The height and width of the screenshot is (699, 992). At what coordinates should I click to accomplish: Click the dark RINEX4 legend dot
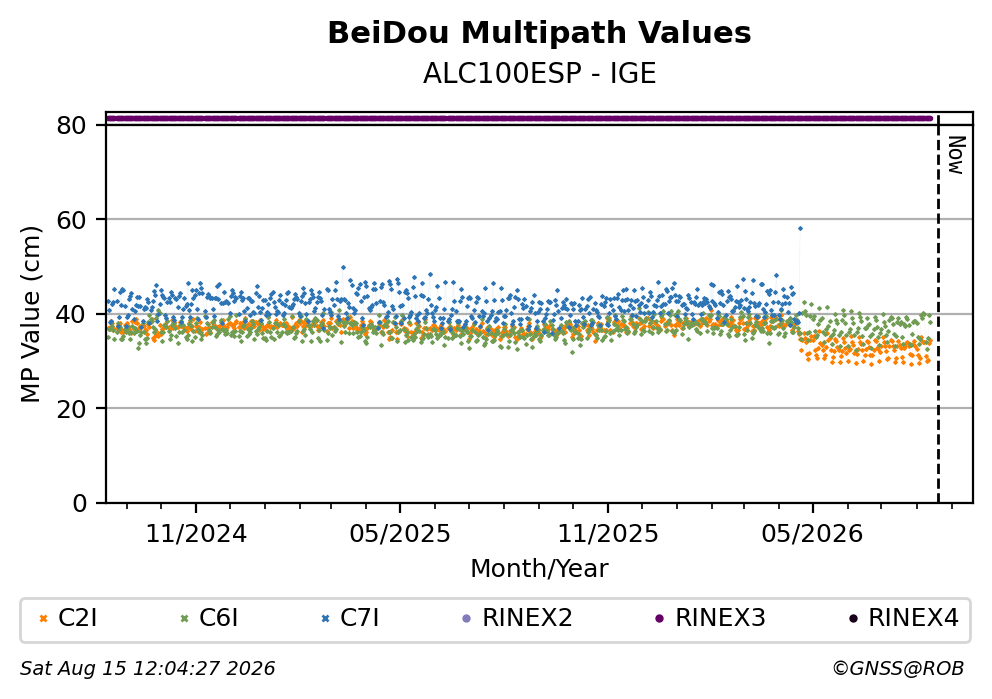coord(853,619)
